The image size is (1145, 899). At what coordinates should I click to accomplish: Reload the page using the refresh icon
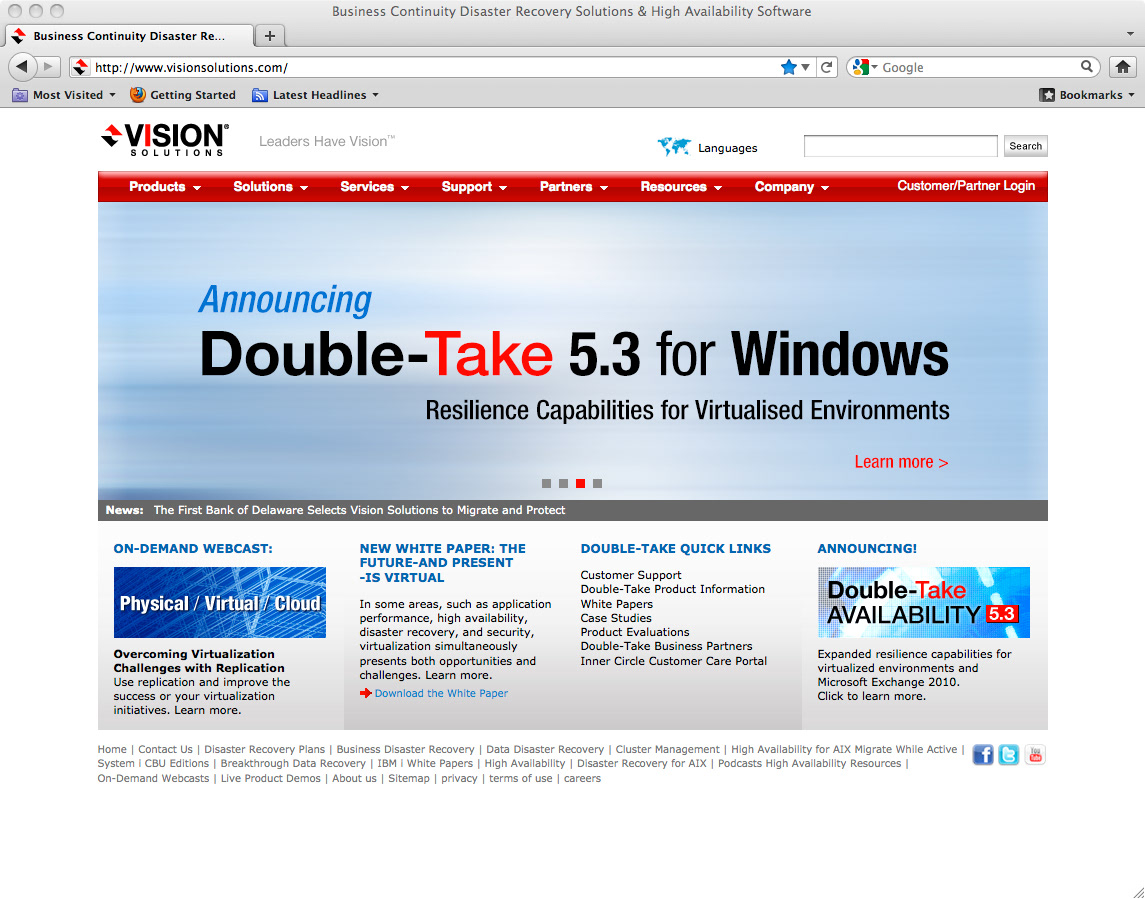827,67
